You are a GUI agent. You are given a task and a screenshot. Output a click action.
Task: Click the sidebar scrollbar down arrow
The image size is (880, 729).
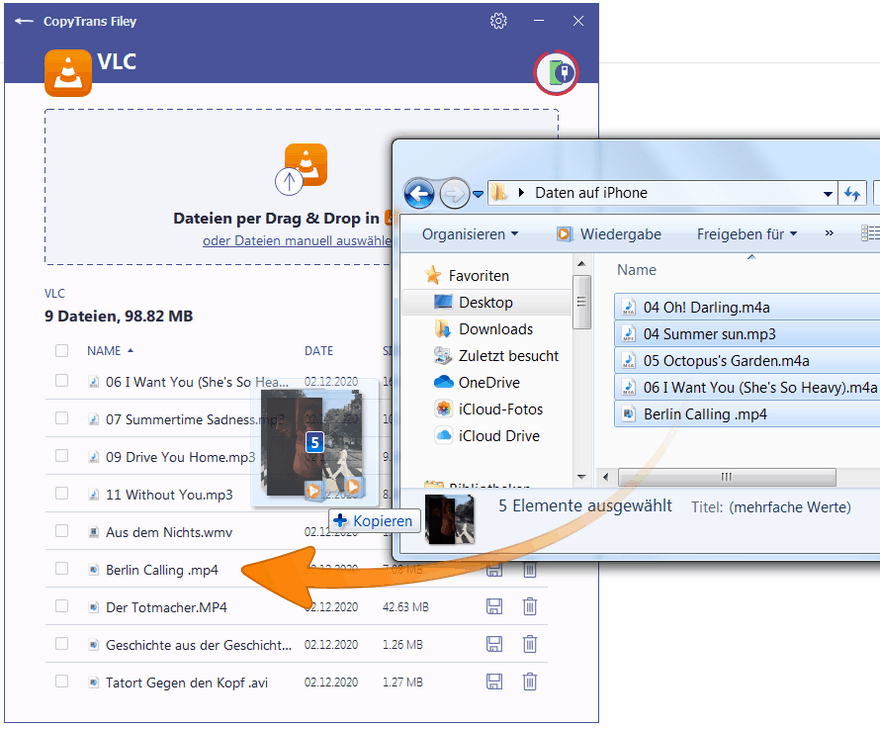pos(581,477)
